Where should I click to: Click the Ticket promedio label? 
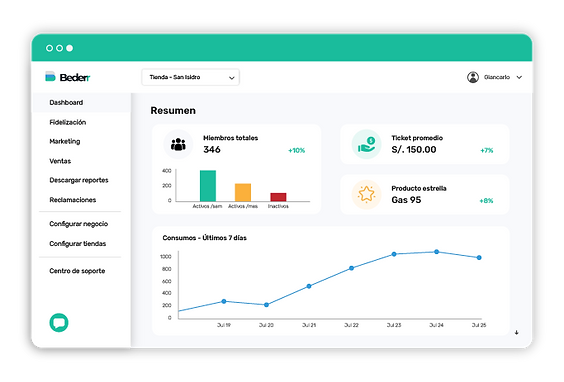(x=417, y=138)
